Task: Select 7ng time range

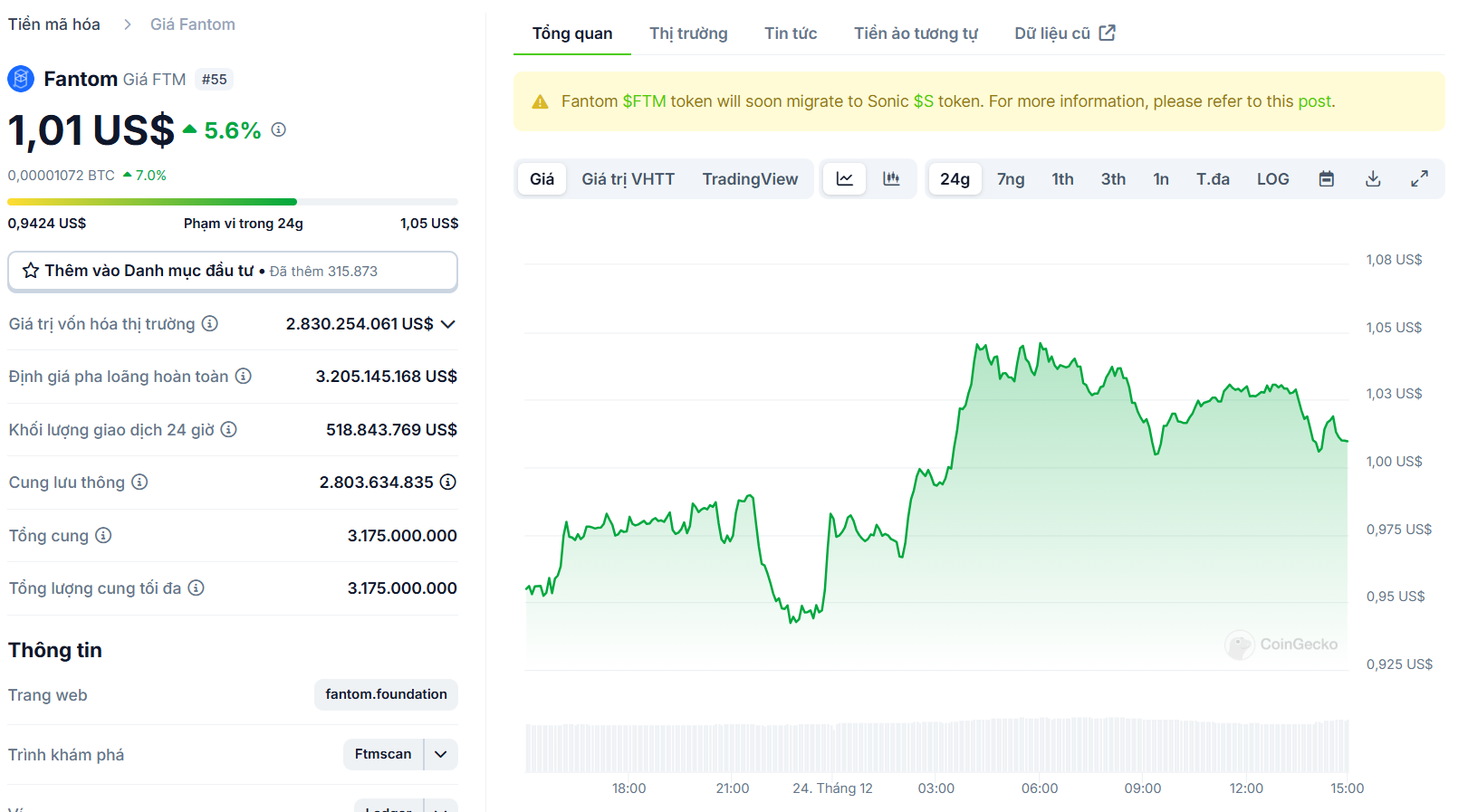Action: pos(1011,178)
